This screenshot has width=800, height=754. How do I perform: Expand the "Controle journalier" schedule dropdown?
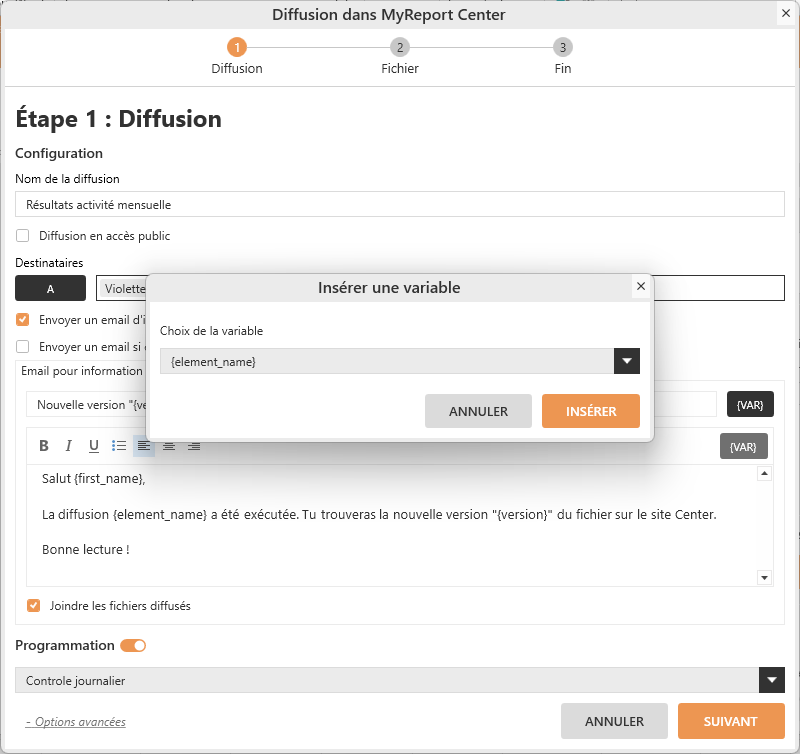coord(771,680)
